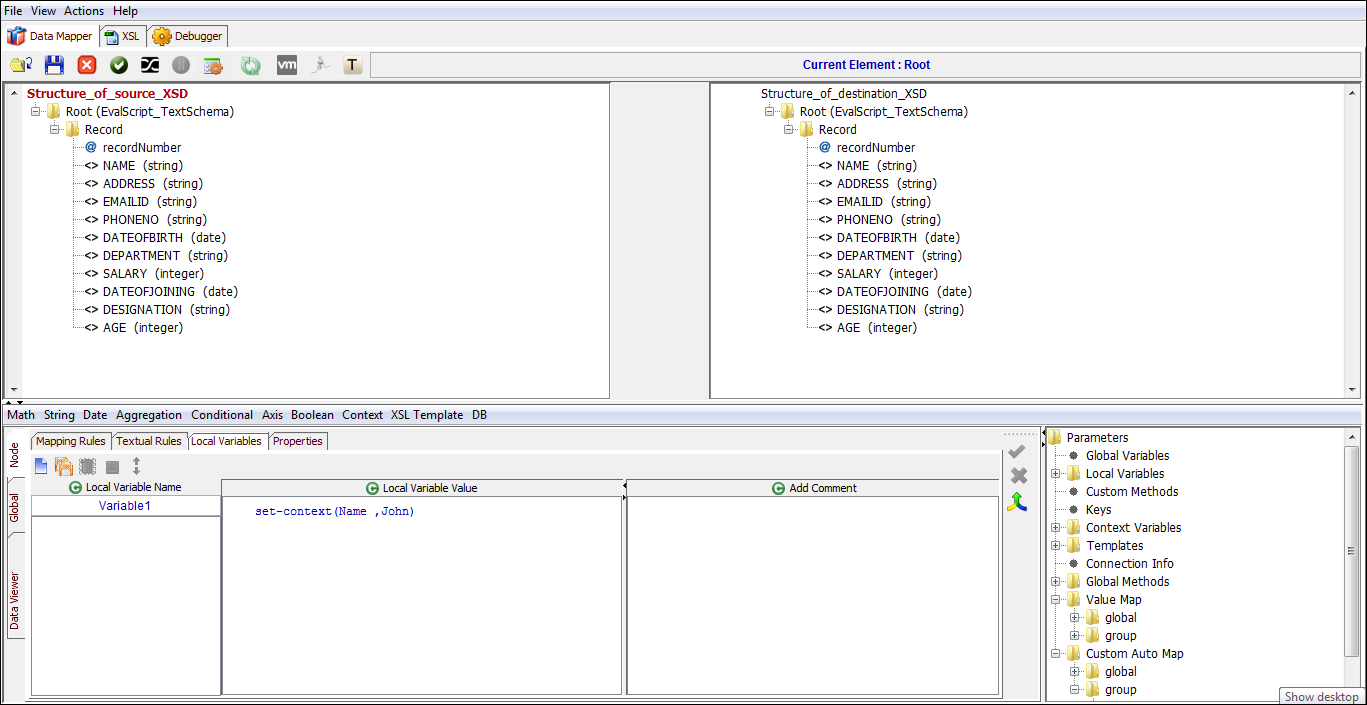Open the String functions menu
Screen dimensions: 1367x705
click(x=59, y=414)
